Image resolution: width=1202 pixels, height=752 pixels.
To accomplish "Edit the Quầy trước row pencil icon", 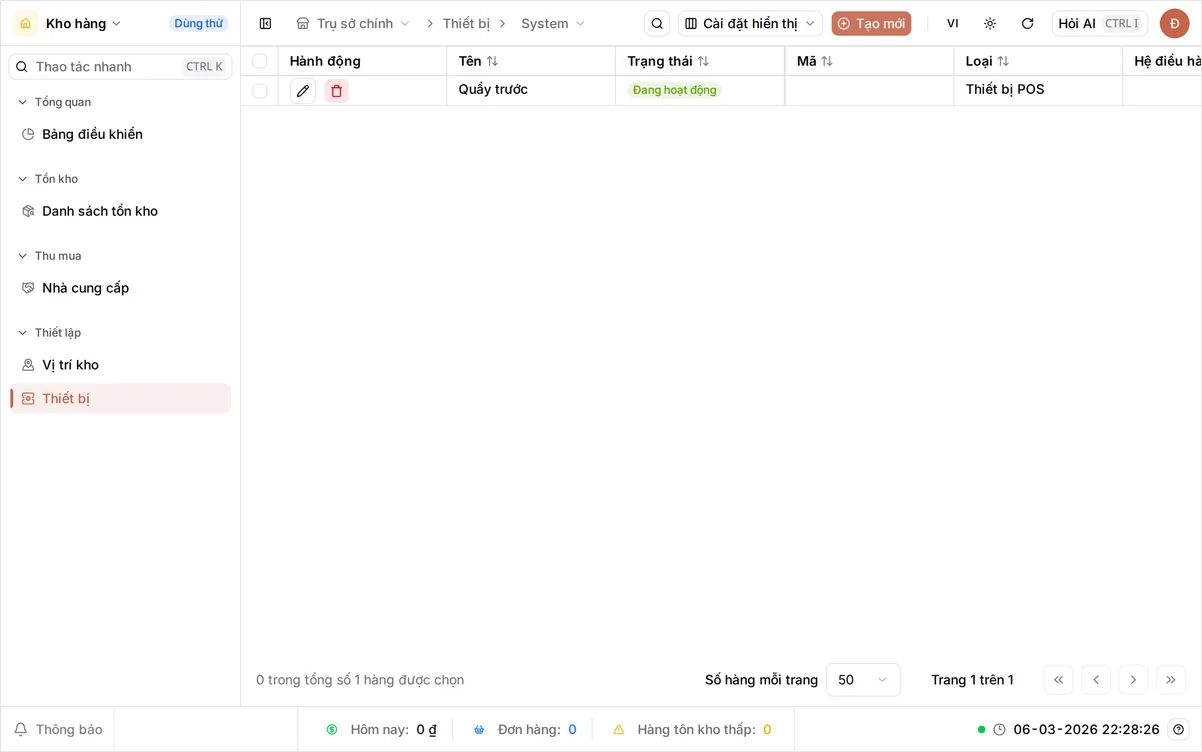I will (x=303, y=91).
